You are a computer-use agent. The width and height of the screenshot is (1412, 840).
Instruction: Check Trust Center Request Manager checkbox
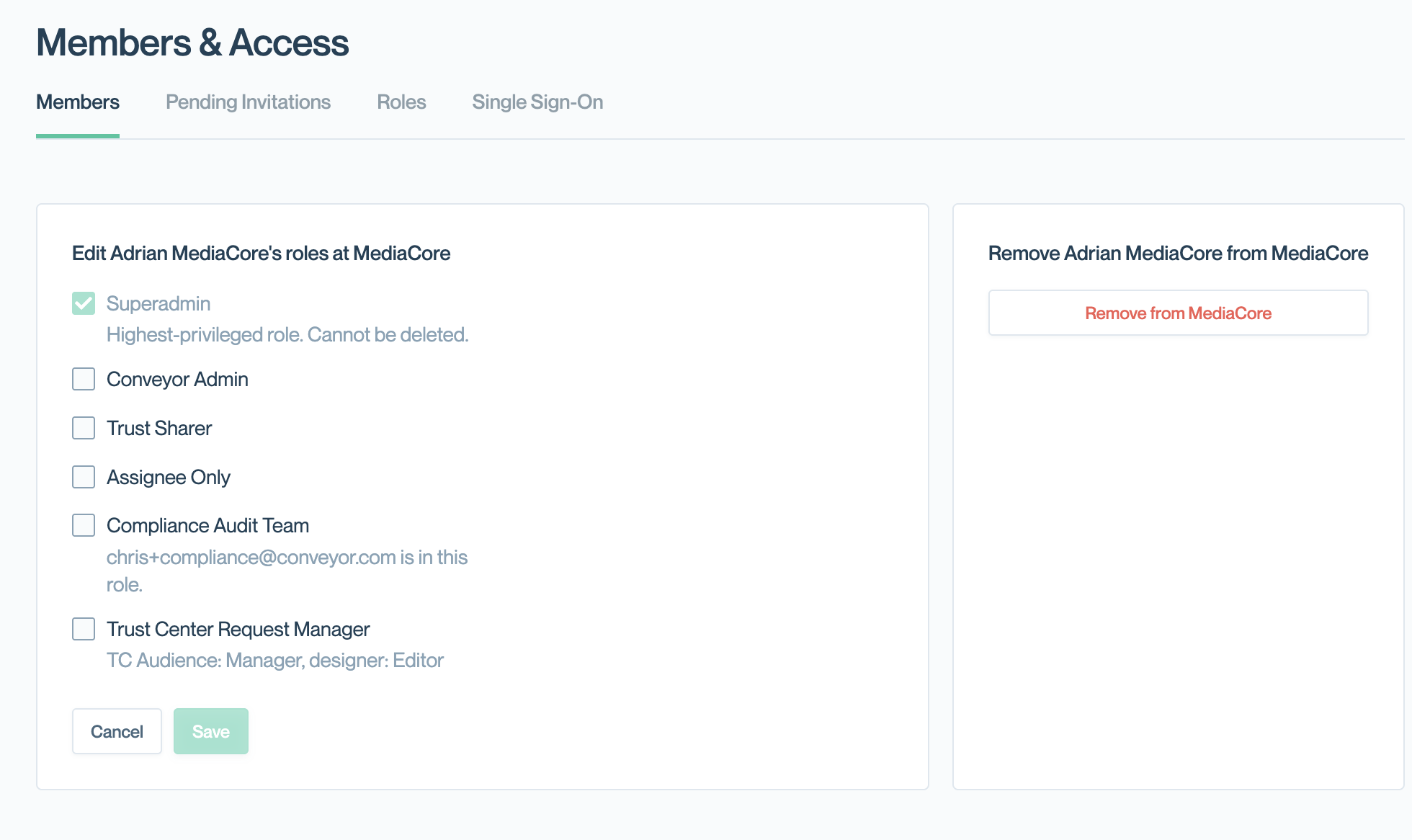tap(84, 629)
